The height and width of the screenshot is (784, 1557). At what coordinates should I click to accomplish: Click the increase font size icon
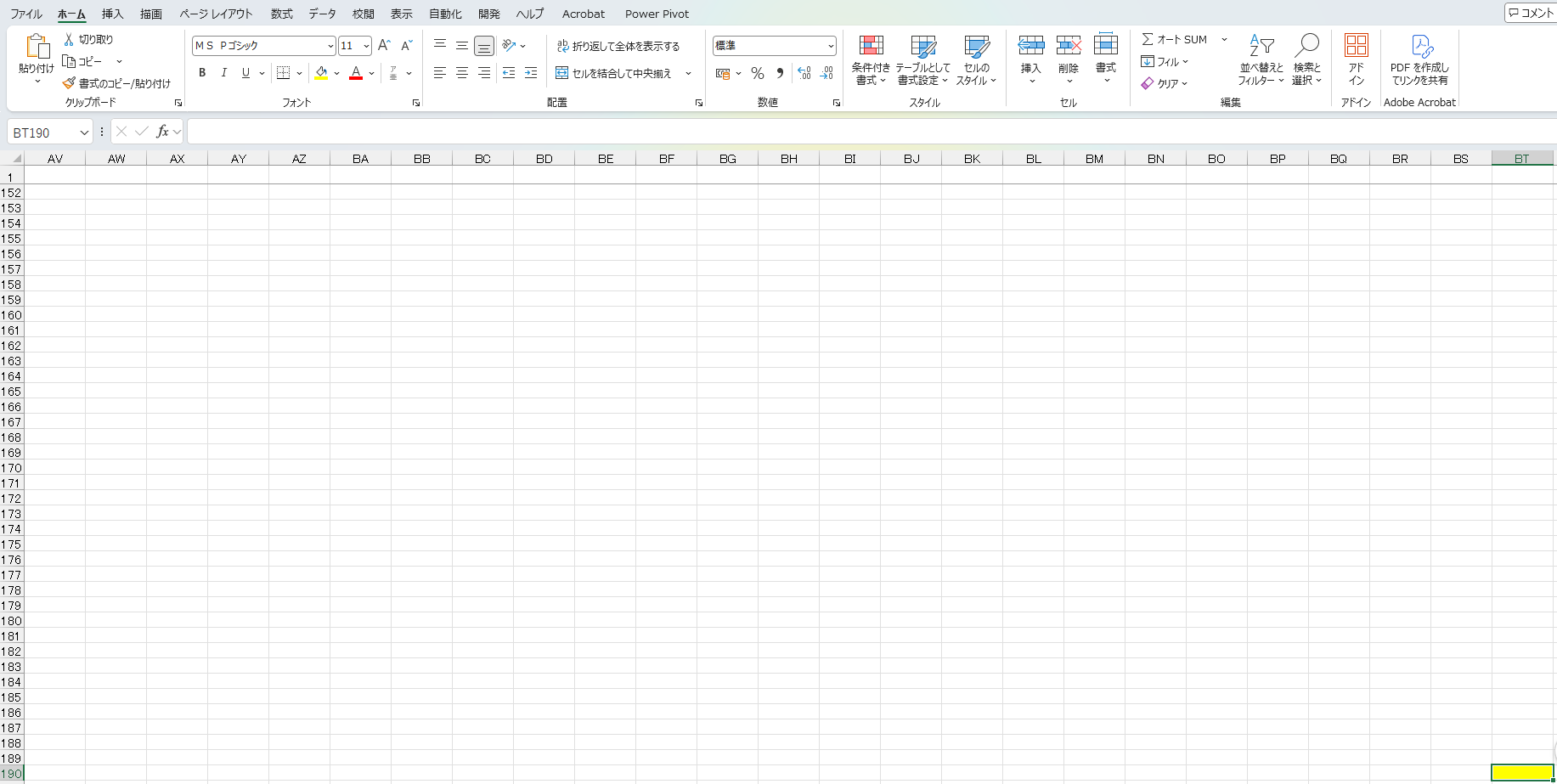384,46
